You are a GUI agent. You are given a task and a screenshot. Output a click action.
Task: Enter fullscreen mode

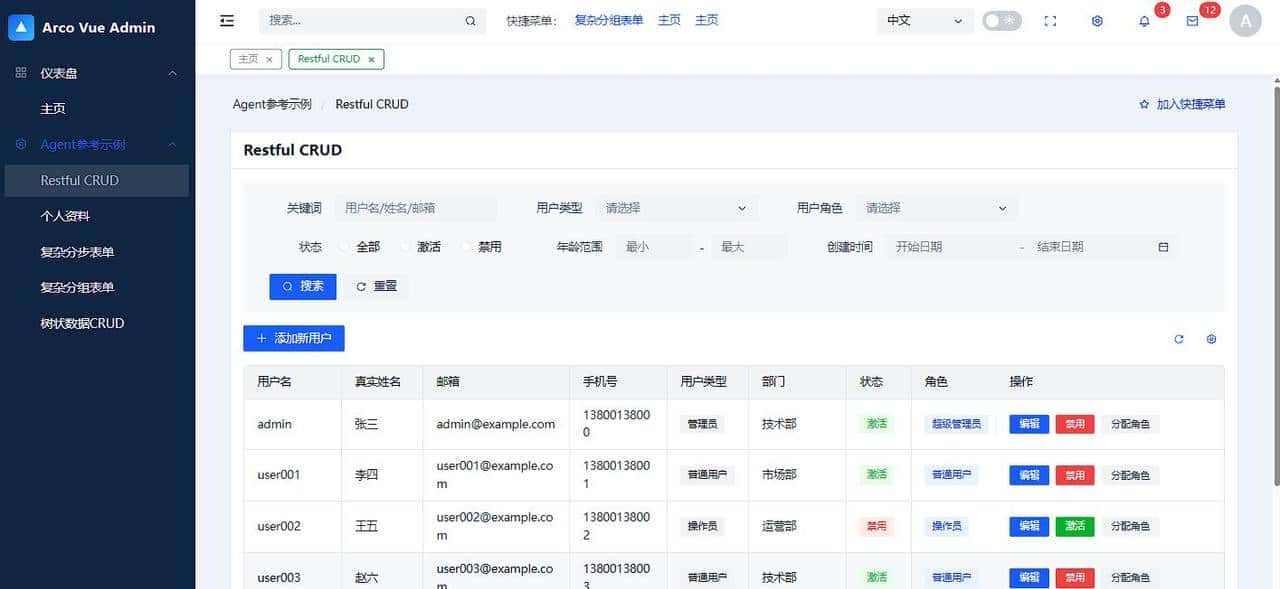click(x=1050, y=20)
